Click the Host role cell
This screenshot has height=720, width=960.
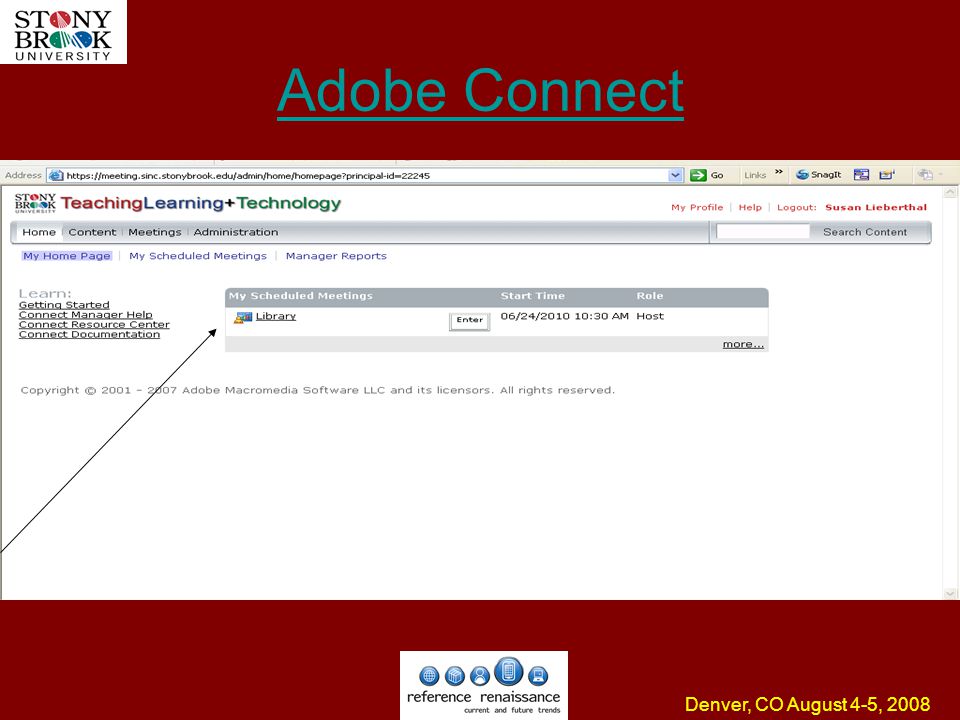point(650,316)
